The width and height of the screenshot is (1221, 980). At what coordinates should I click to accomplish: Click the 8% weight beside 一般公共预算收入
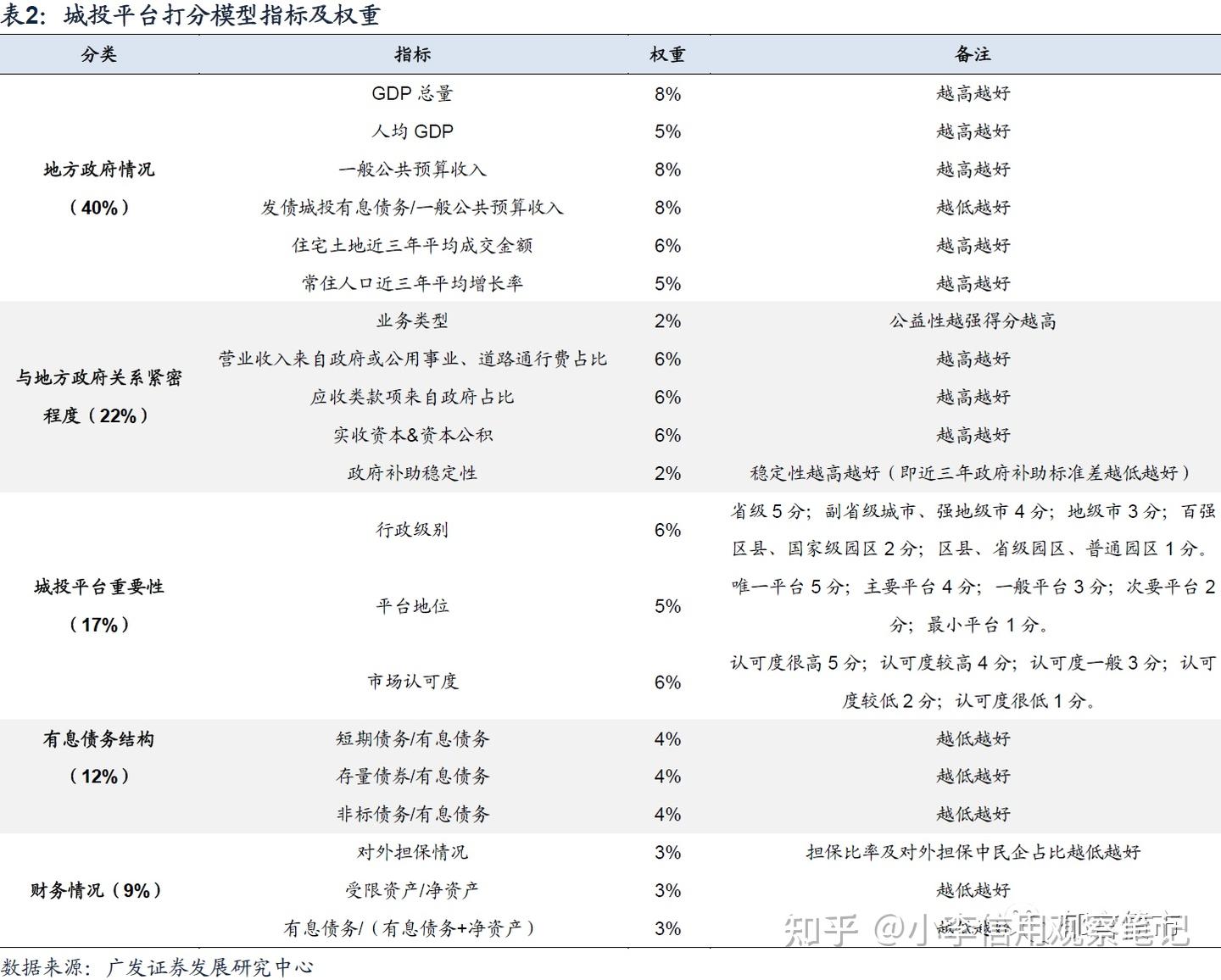click(667, 170)
